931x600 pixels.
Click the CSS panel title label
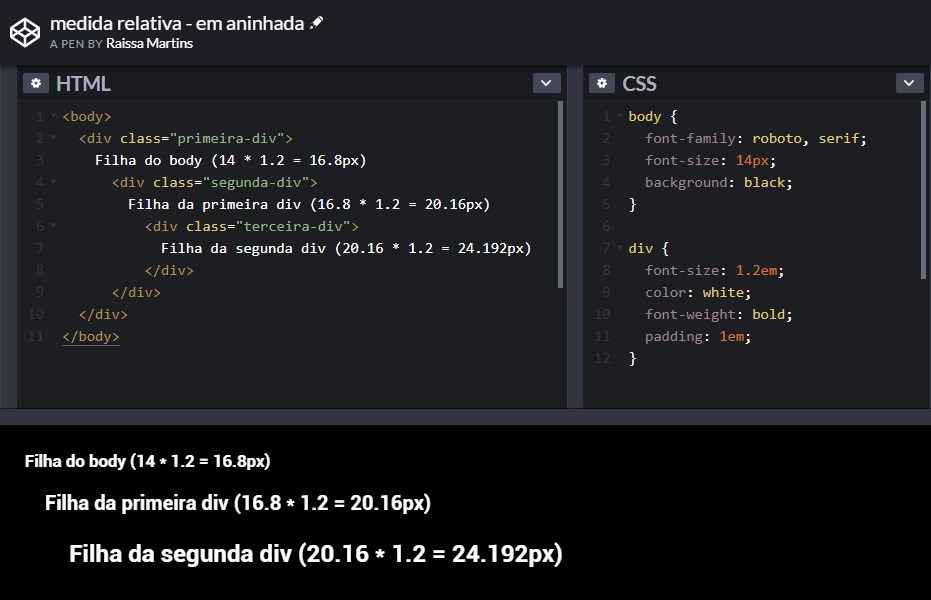[639, 84]
